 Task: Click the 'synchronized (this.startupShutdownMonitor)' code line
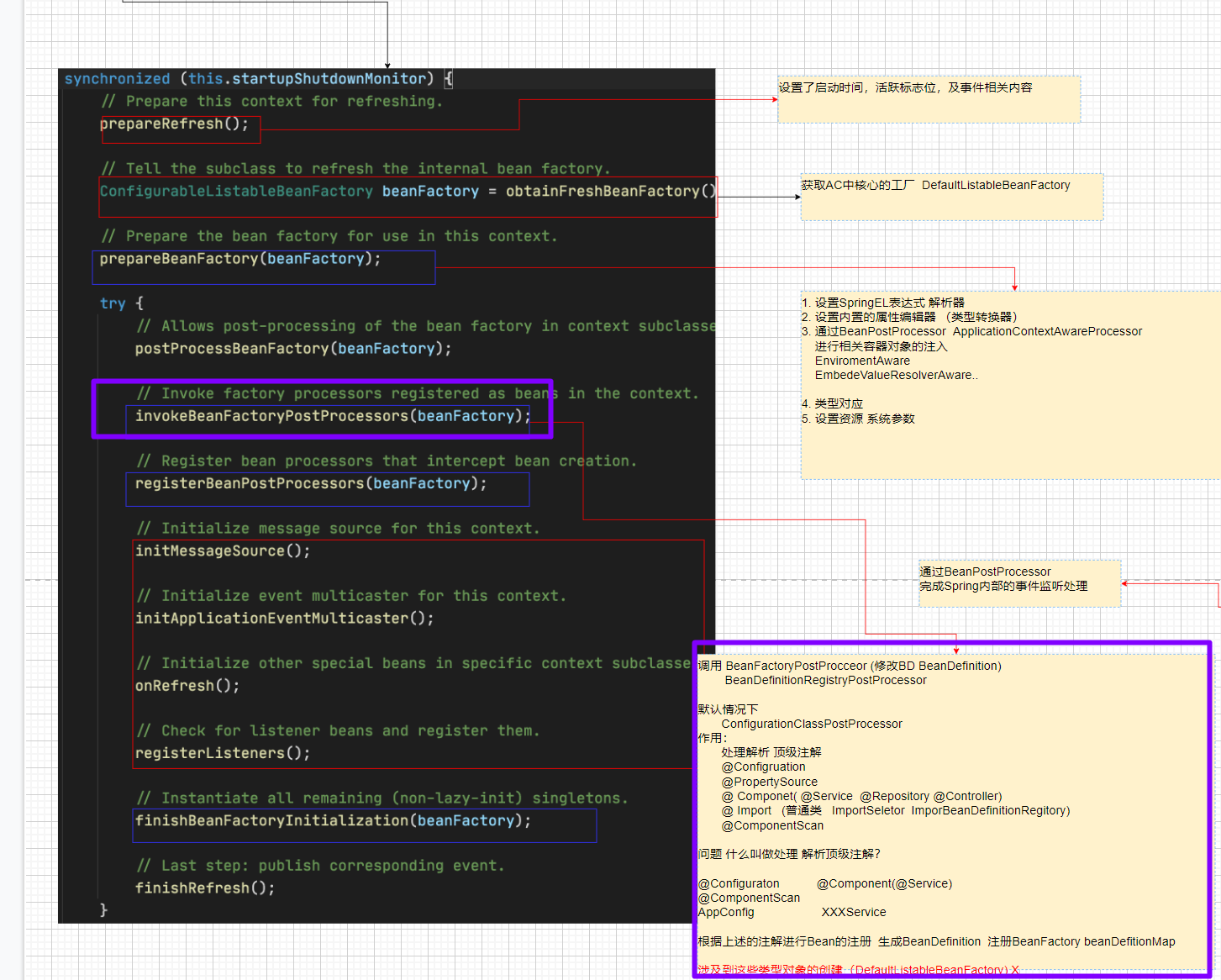[x=259, y=79]
